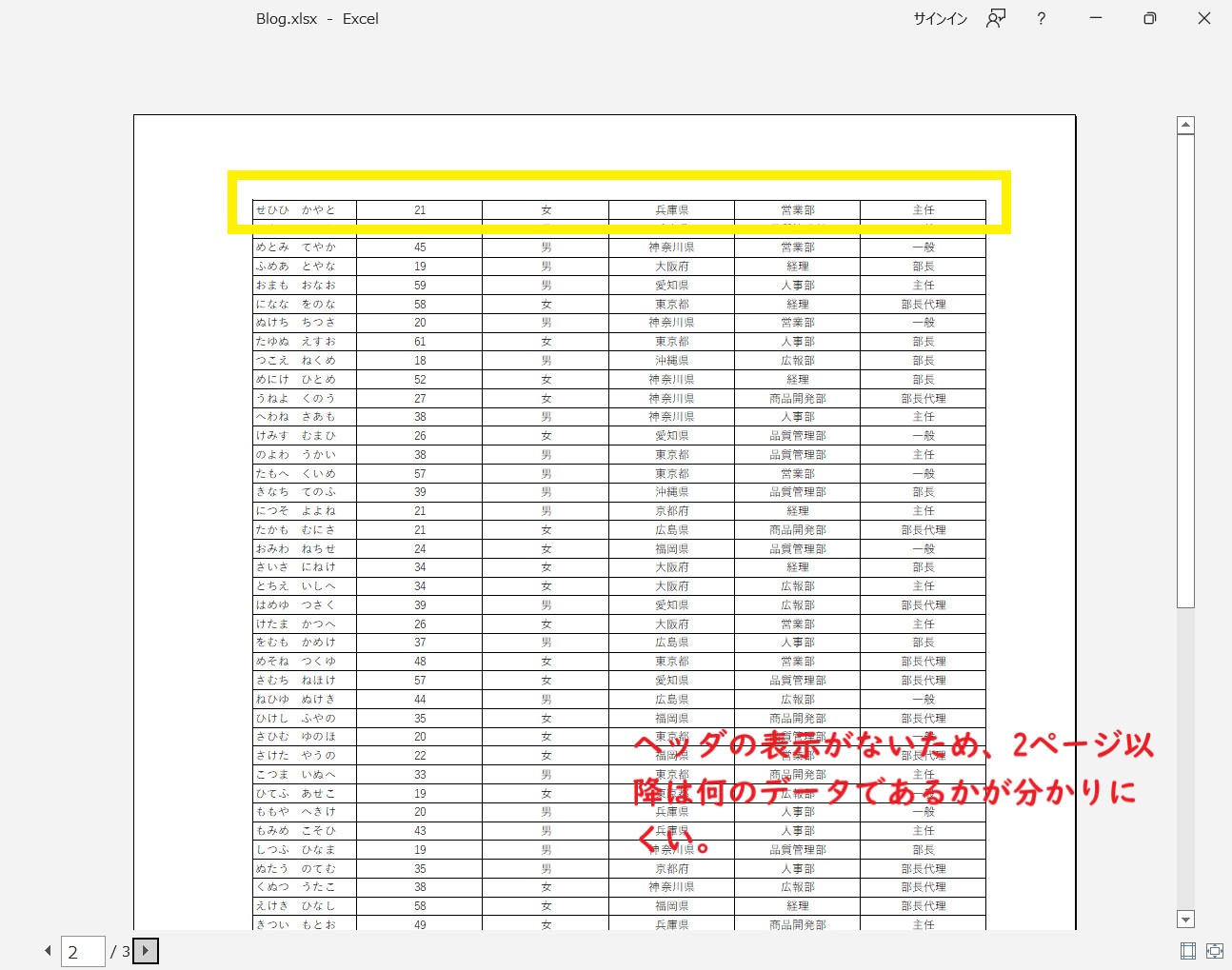Click the name cell けたま かつへ
This screenshot has width=1232, height=970.
305,624
